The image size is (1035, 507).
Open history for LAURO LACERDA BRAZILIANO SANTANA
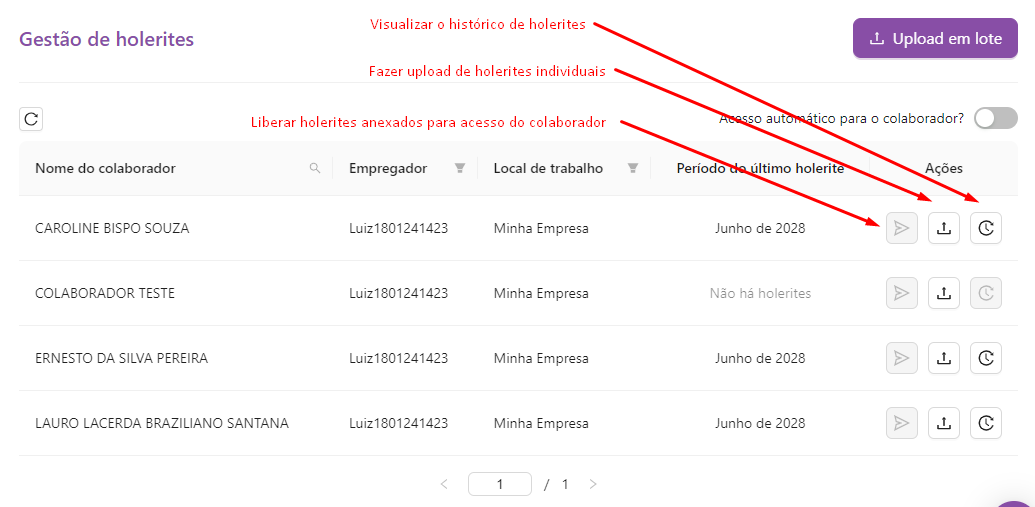pos(986,423)
